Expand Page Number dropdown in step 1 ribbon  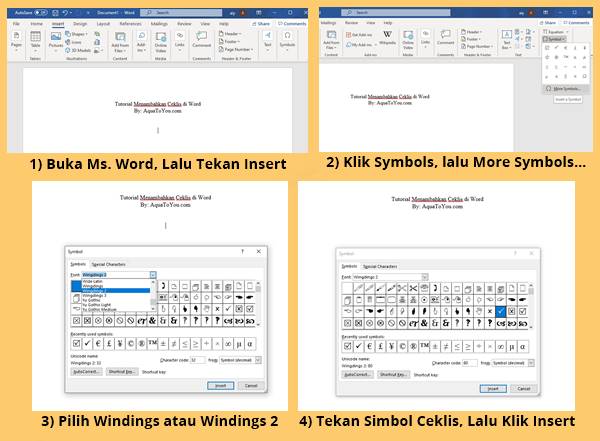click(236, 49)
